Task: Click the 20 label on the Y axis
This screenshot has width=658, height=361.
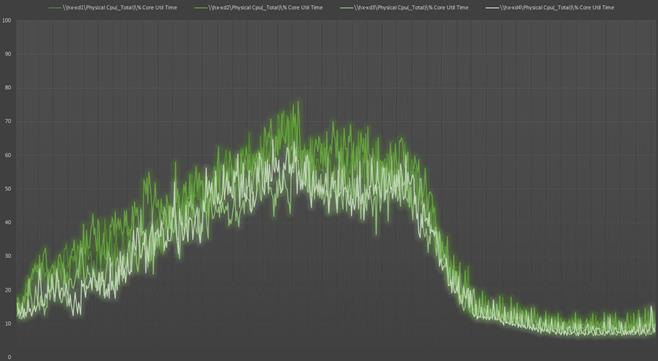Action: [8, 290]
